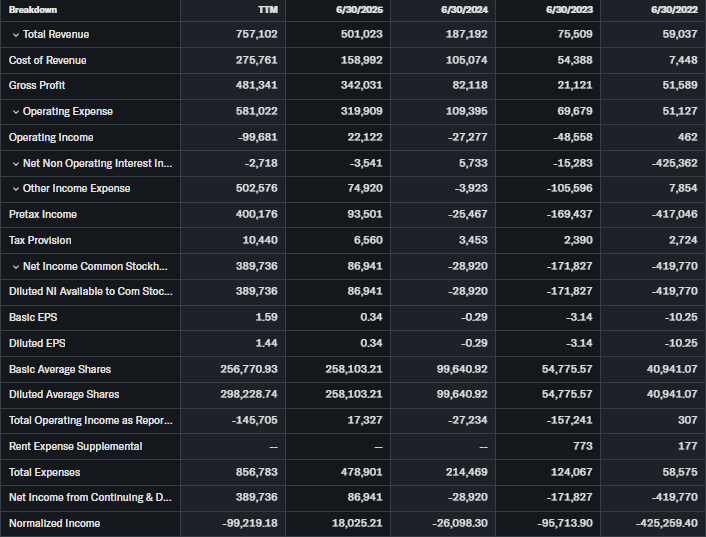Click the Diluted EPS row label
The height and width of the screenshot is (537, 706).
[x=36, y=343]
